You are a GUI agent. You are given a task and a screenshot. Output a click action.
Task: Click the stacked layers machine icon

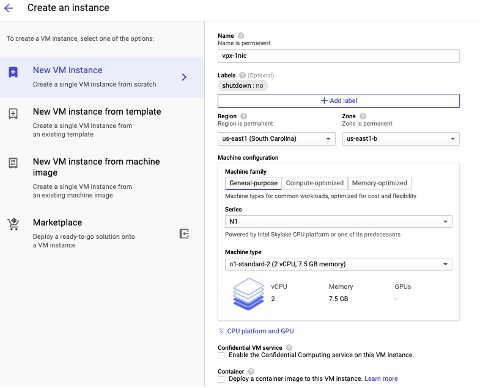click(248, 294)
